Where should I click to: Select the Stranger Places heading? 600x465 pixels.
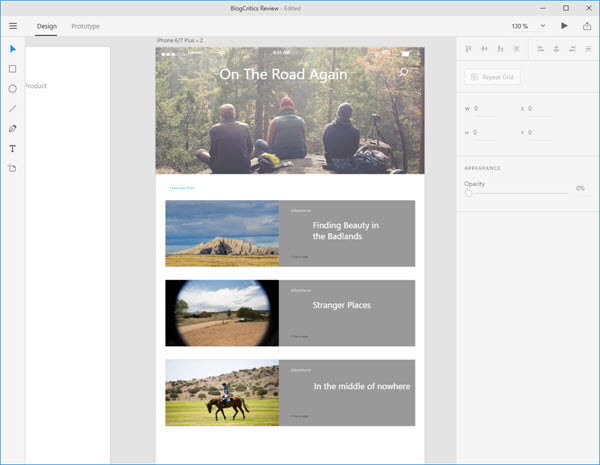point(341,305)
